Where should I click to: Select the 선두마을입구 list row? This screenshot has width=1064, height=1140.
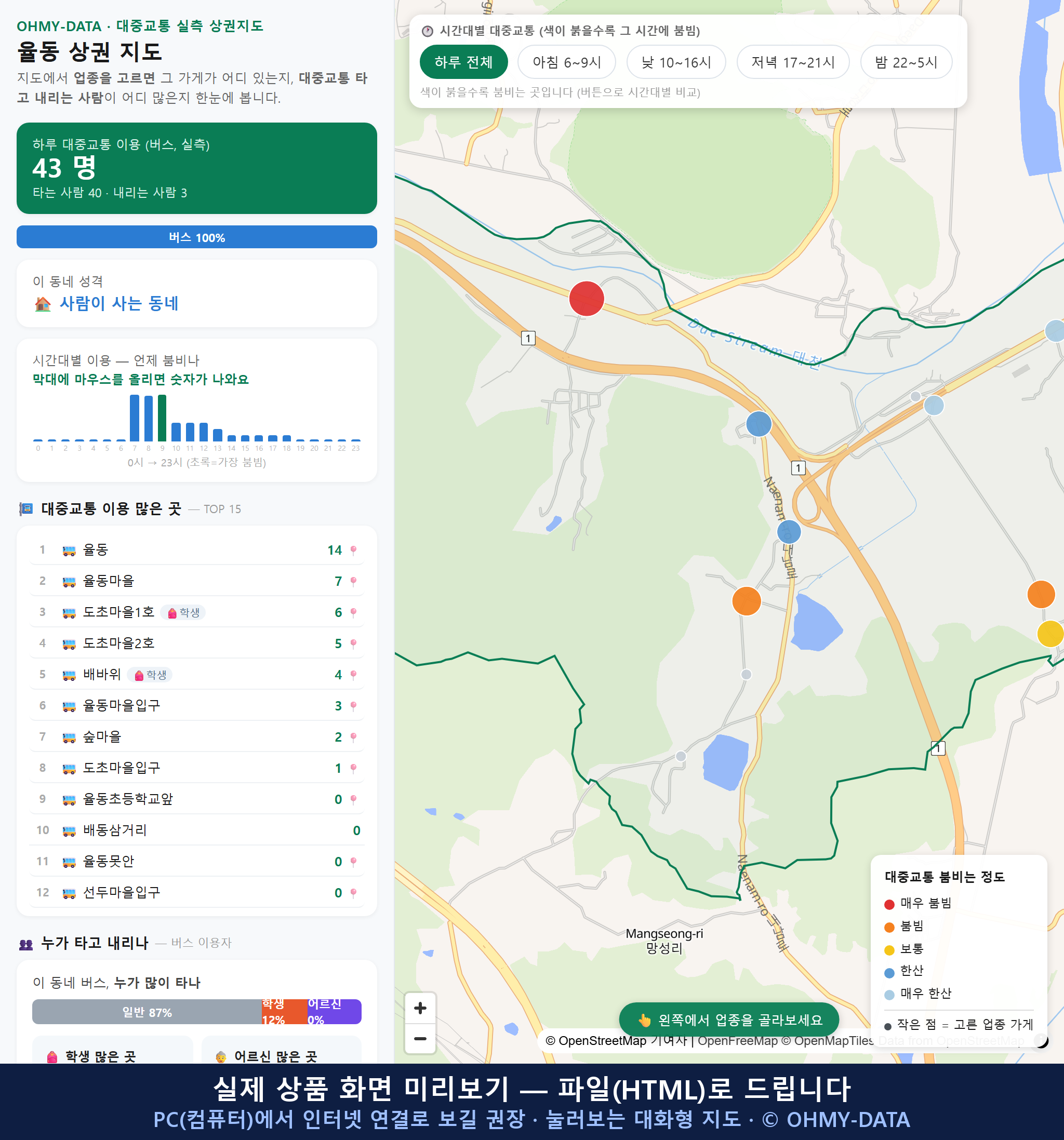[x=197, y=892]
